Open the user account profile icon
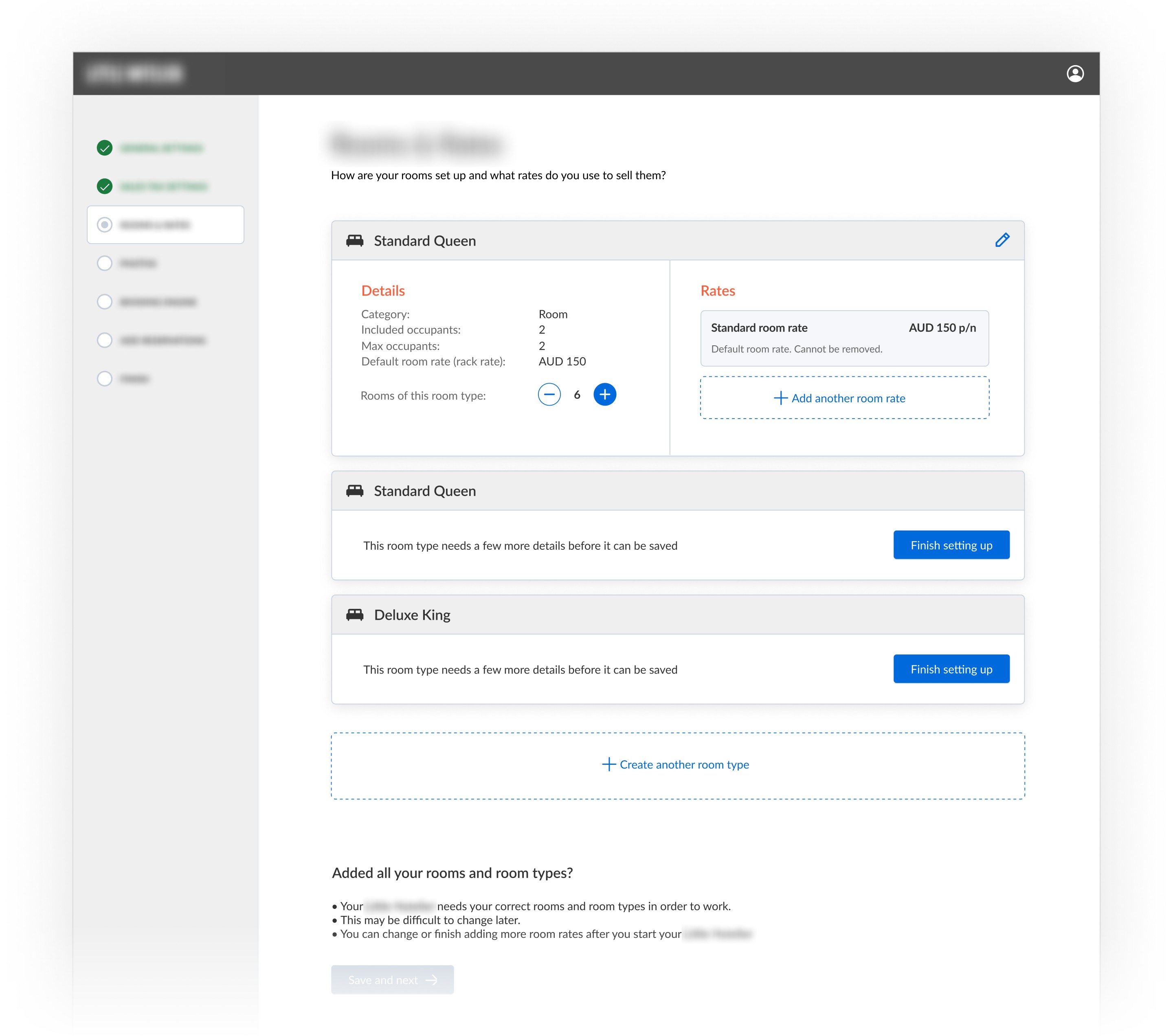The width and height of the screenshot is (1173, 1036). 1074,73
